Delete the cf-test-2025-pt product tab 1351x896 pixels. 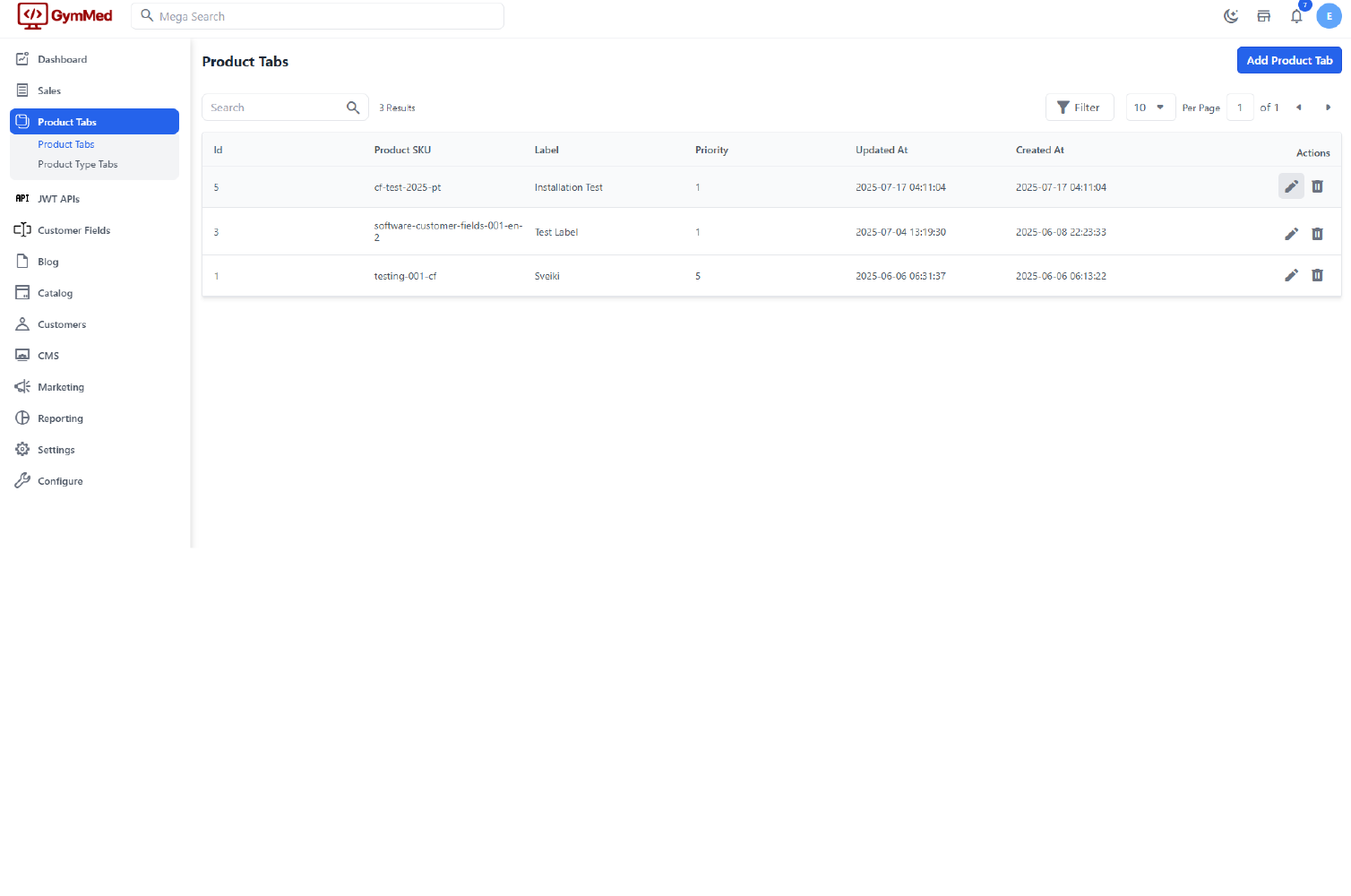pos(1317,186)
